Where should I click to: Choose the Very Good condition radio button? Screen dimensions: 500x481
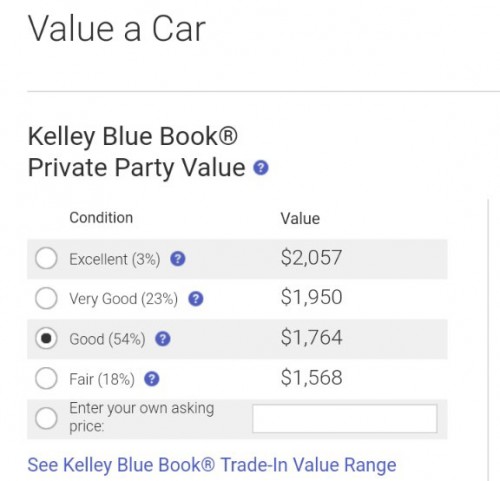(46, 298)
